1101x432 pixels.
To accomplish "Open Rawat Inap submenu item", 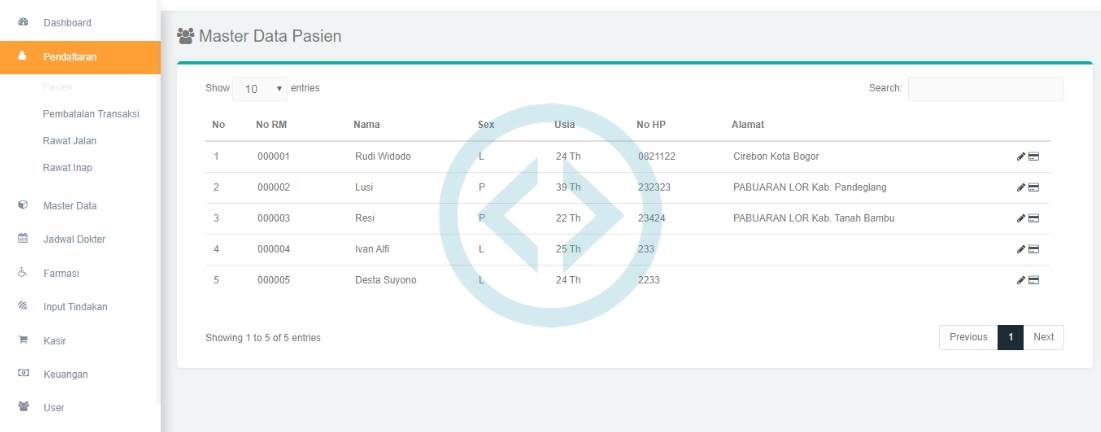I will coord(67,168).
